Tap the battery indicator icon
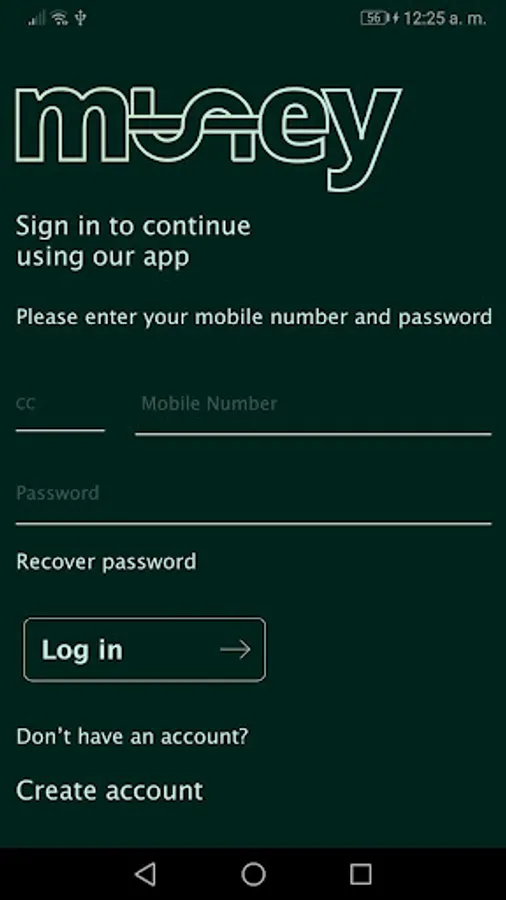506x900 pixels. pyautogui.click(x=374, y=18)
